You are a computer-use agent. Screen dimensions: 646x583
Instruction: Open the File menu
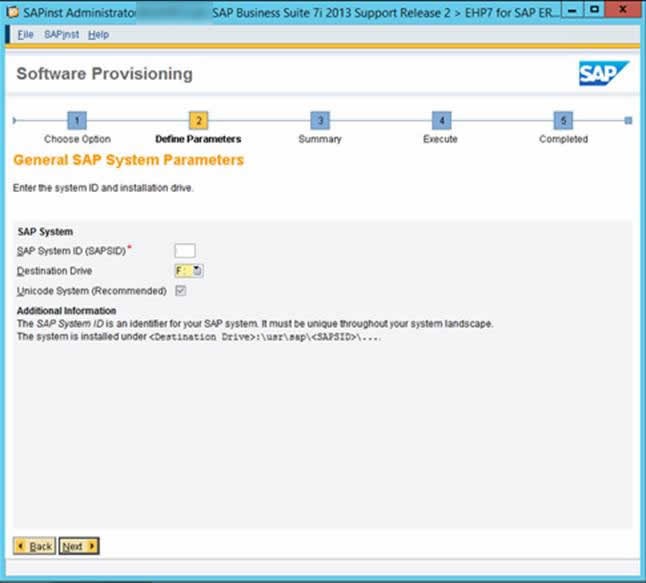(x=25, y=35)
